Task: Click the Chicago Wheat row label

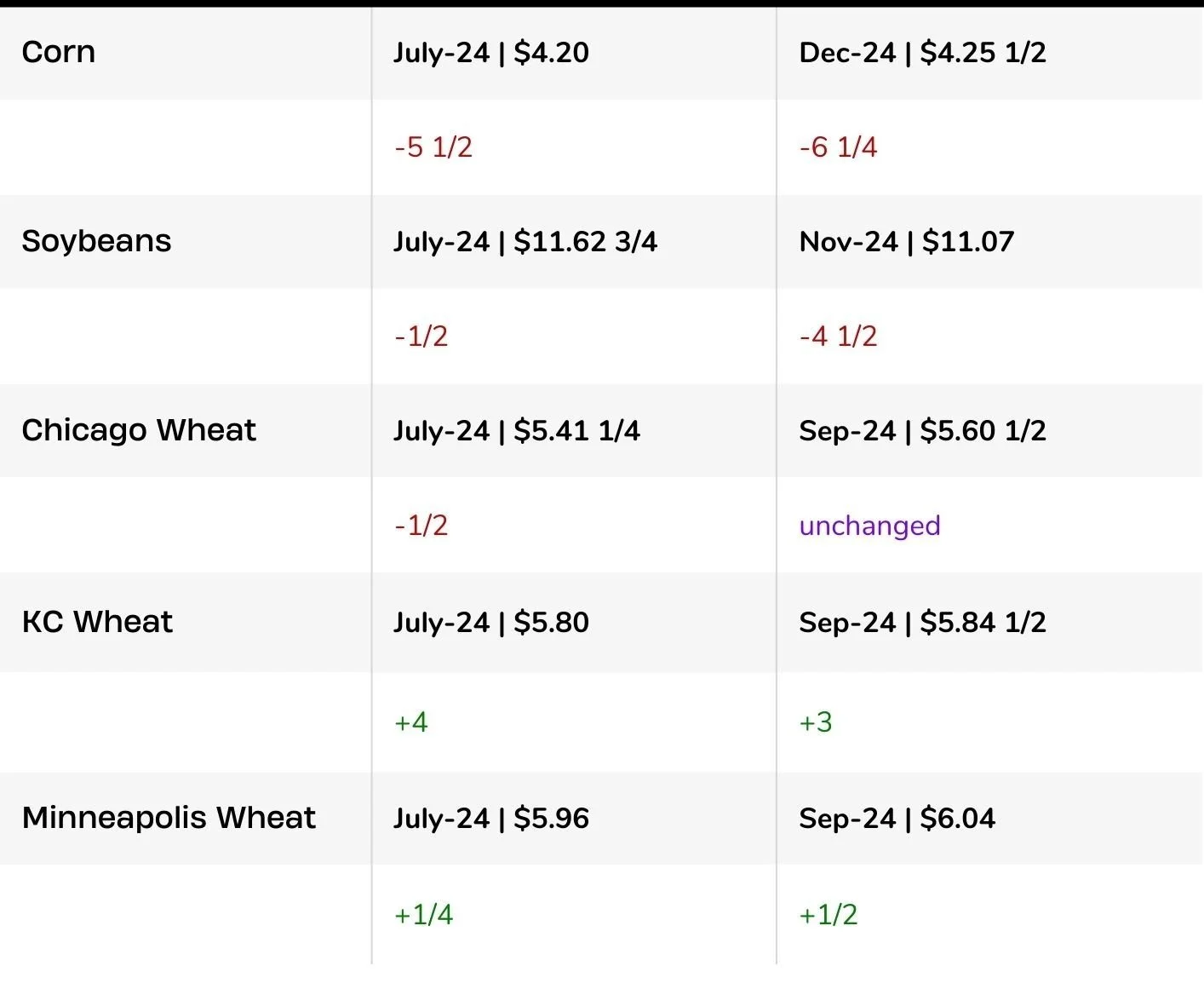Action: pos(139,431)
